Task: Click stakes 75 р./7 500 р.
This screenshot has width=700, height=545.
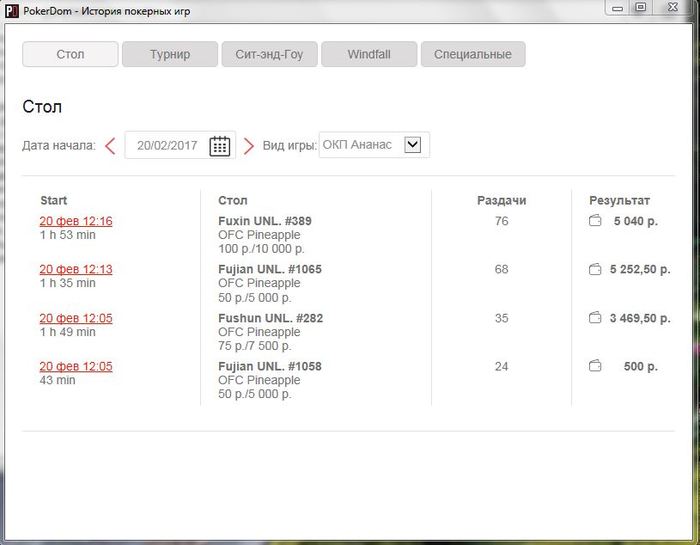Action: pos(254,346)
